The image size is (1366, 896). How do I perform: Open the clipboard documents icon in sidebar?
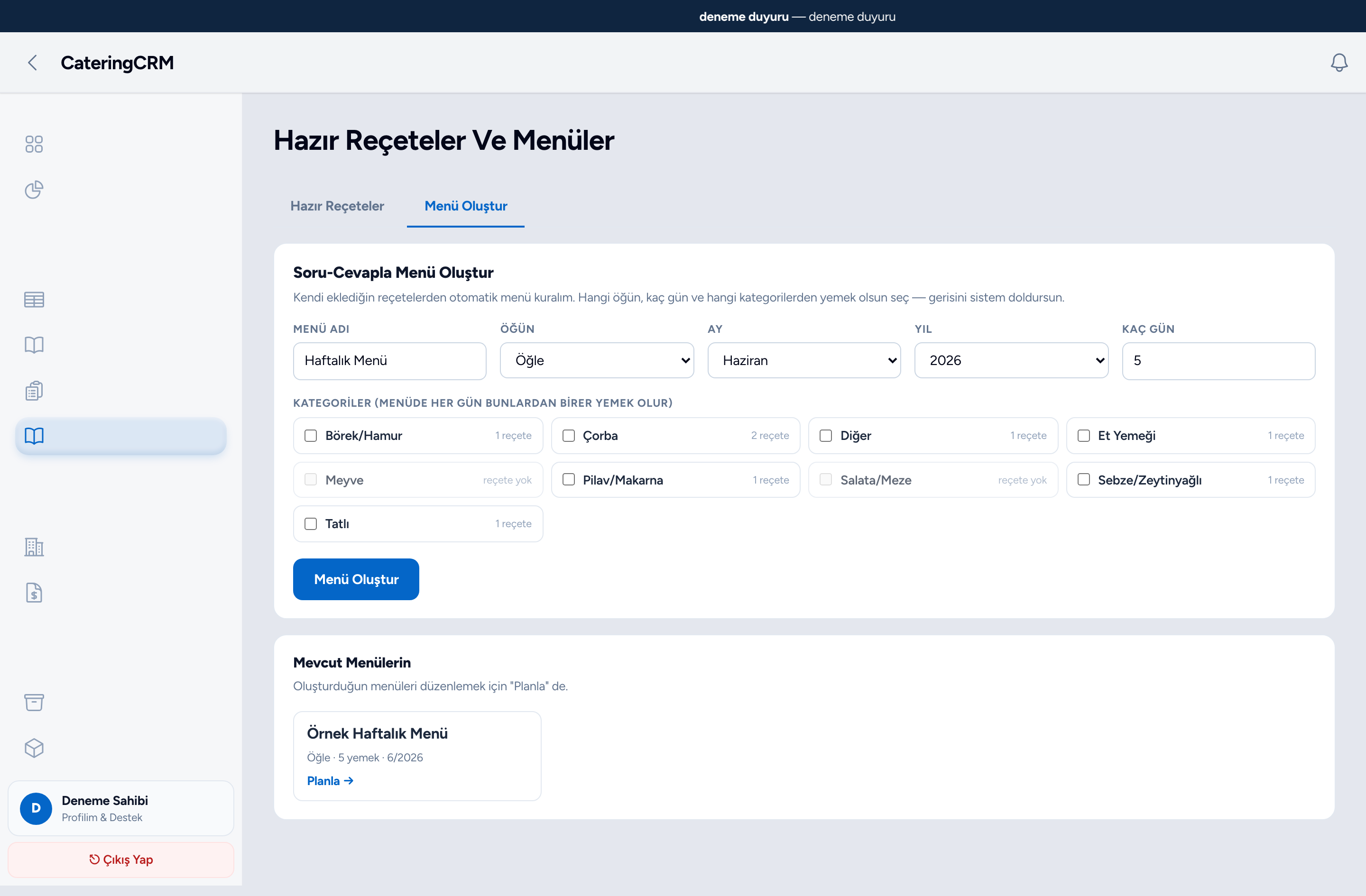point(34,391)
